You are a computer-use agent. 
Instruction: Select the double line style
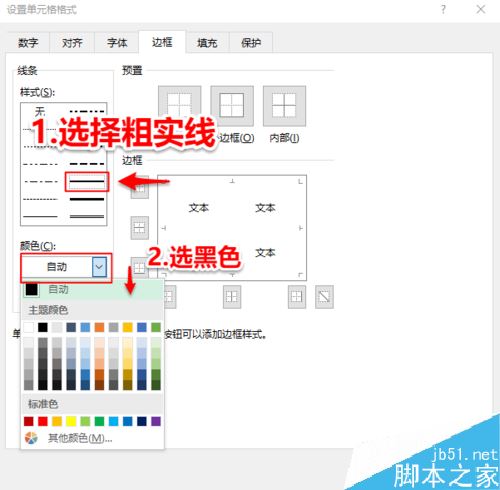(87, 216)
